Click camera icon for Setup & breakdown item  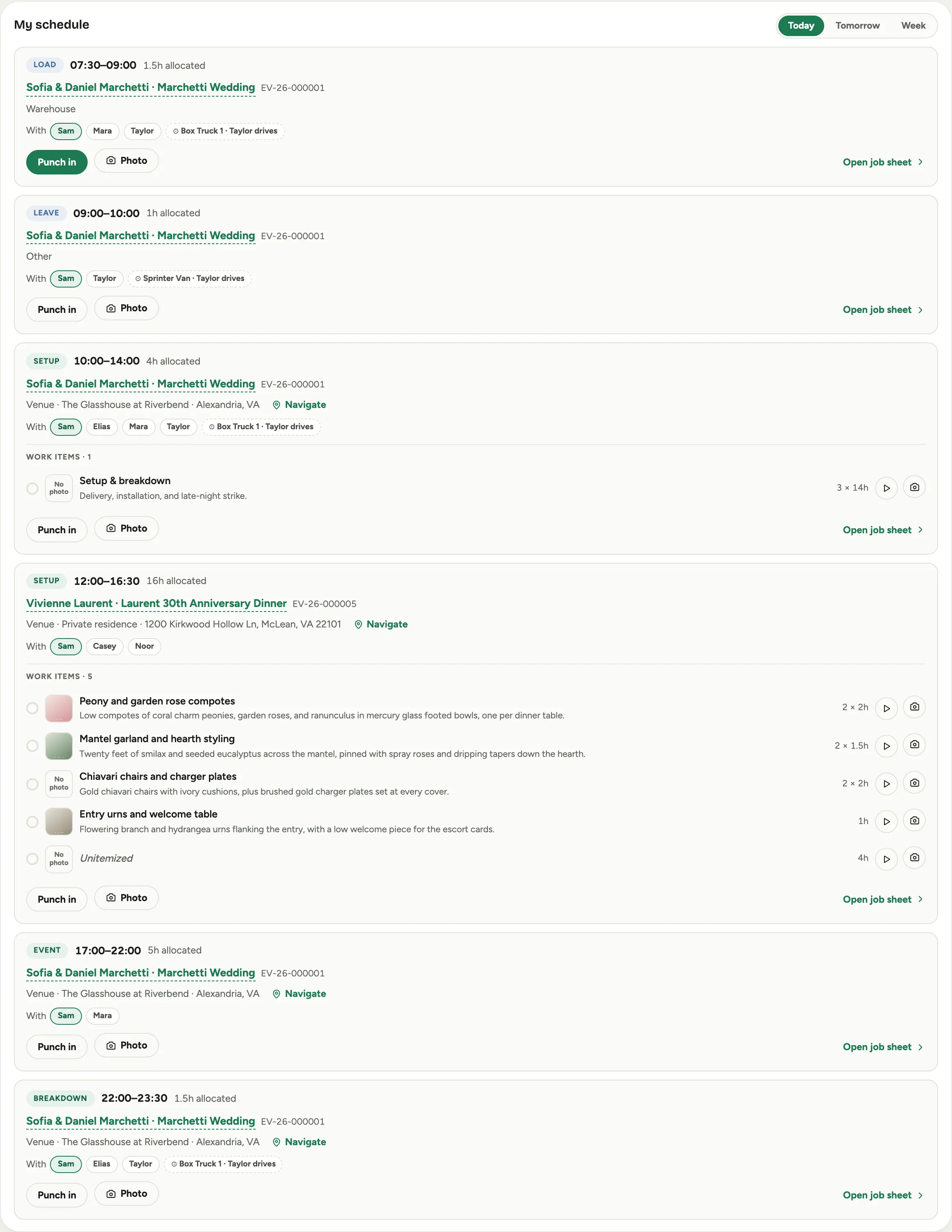point(914,487)
